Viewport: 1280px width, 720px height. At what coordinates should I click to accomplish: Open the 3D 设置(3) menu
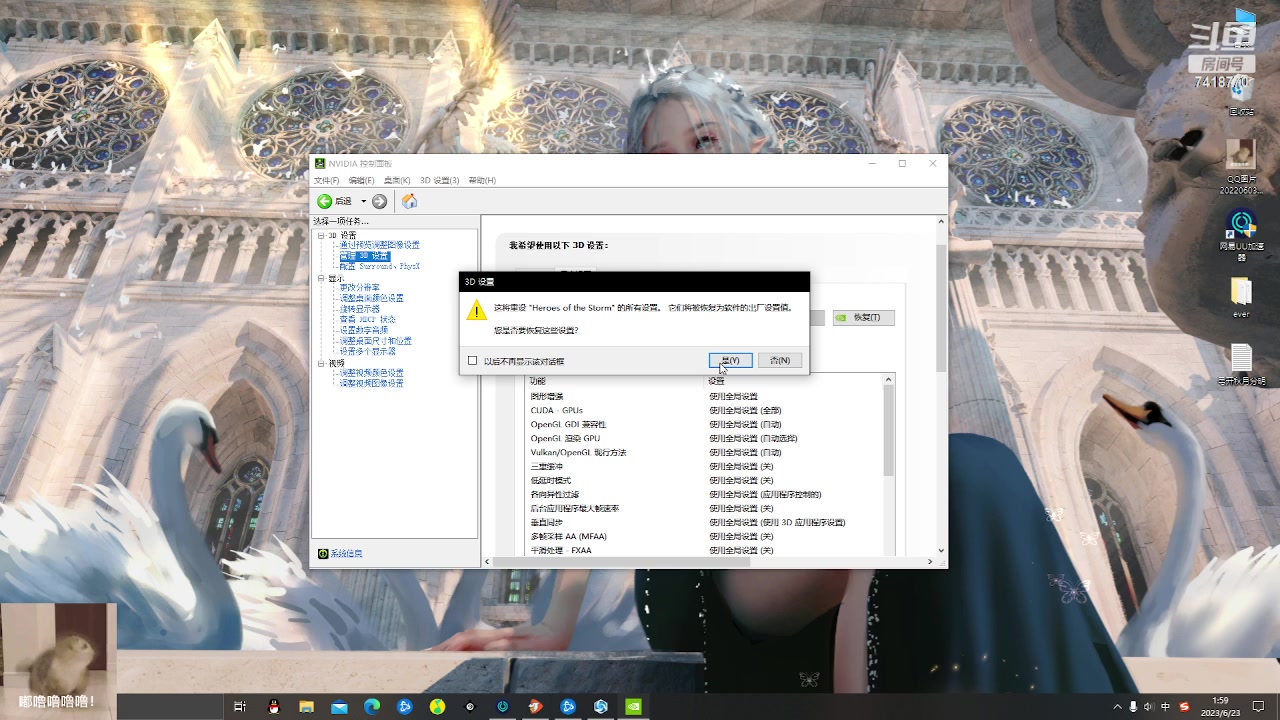click(439, 180)
